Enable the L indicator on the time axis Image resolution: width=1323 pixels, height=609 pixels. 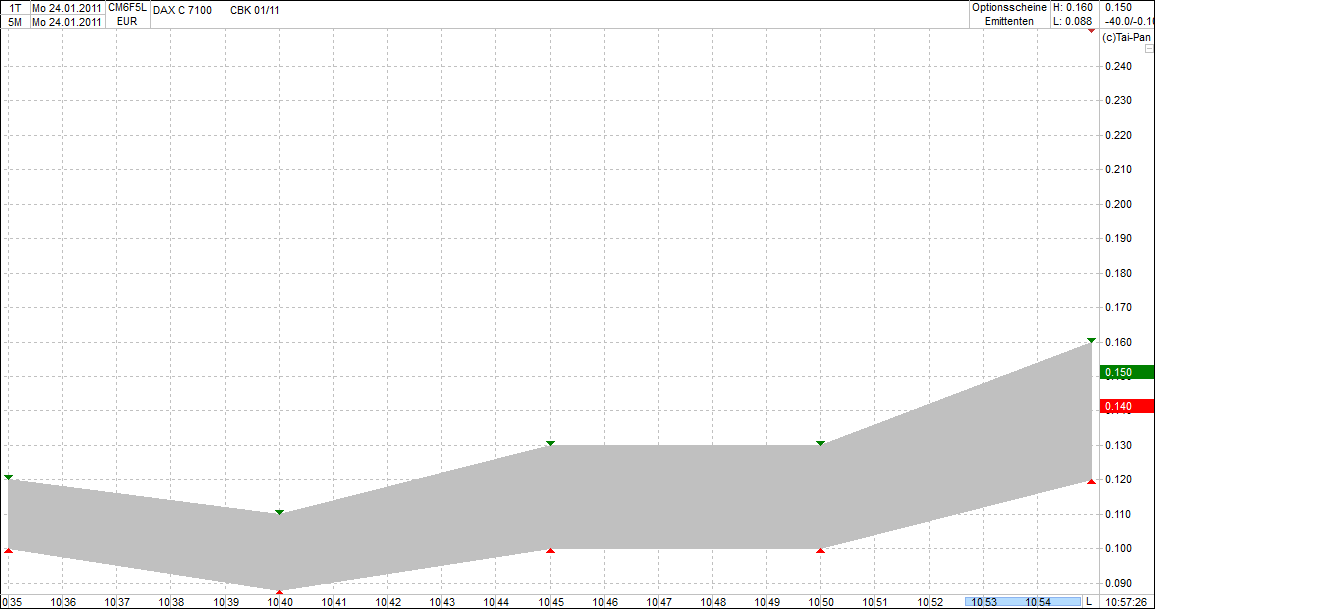pos(1089,601)
